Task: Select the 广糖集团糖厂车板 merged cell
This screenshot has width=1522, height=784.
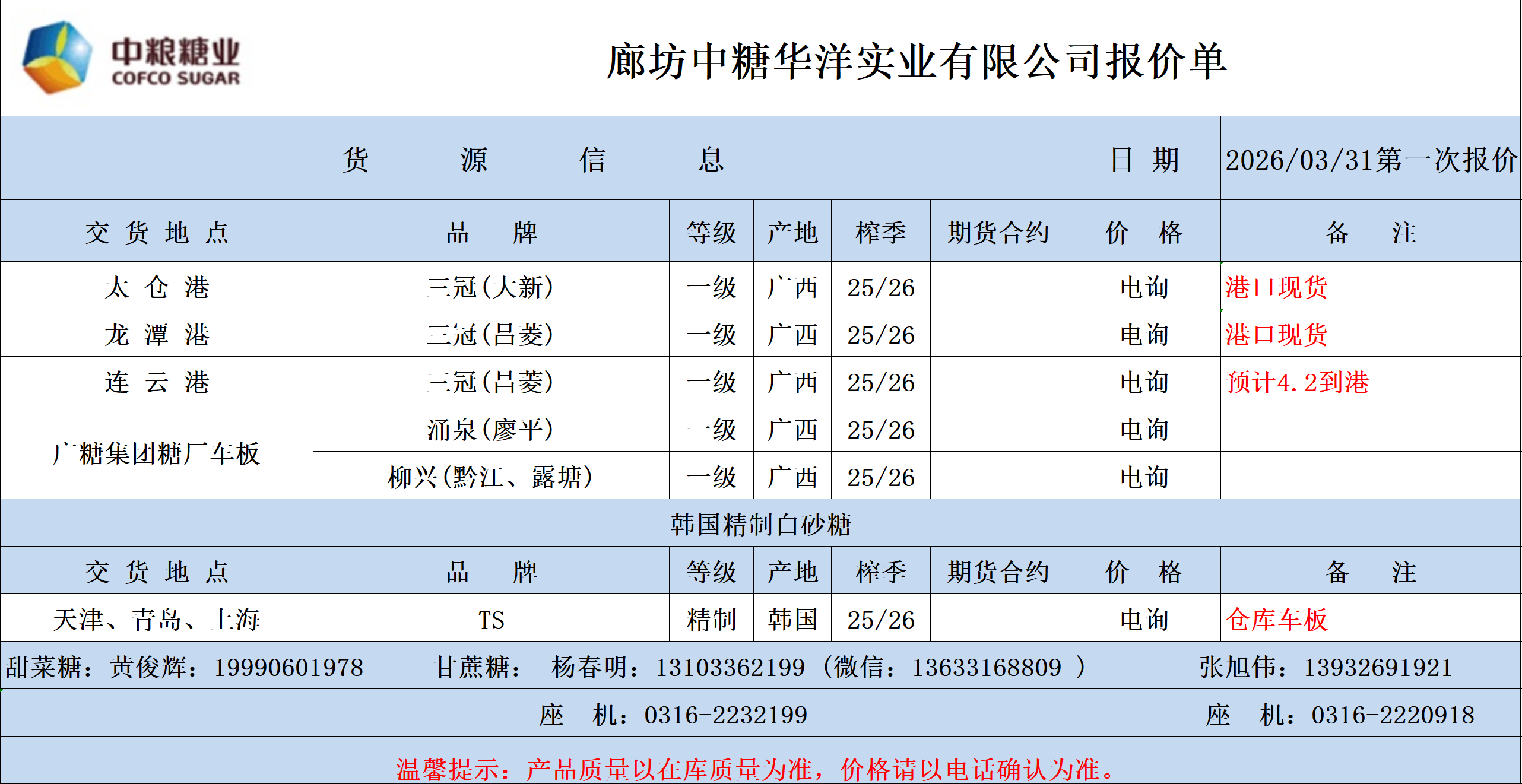Action: coord(157,452)
